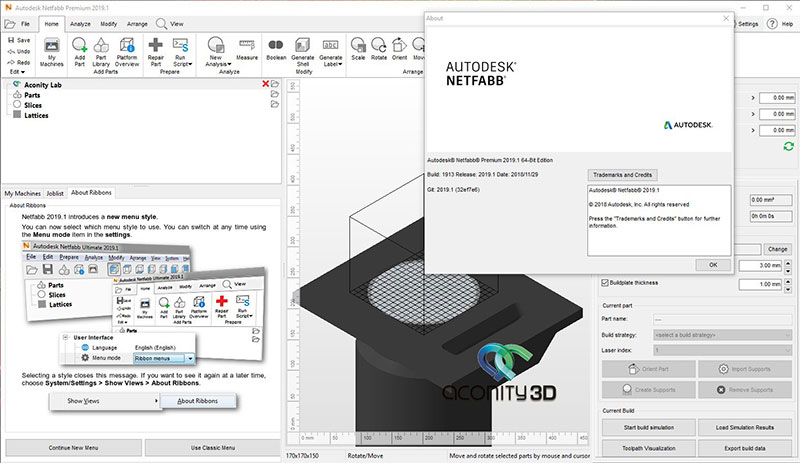This screenshot has width=800, height=463.
Task: Click the red X beside Aconity Lab
Action: coord(265,84)
